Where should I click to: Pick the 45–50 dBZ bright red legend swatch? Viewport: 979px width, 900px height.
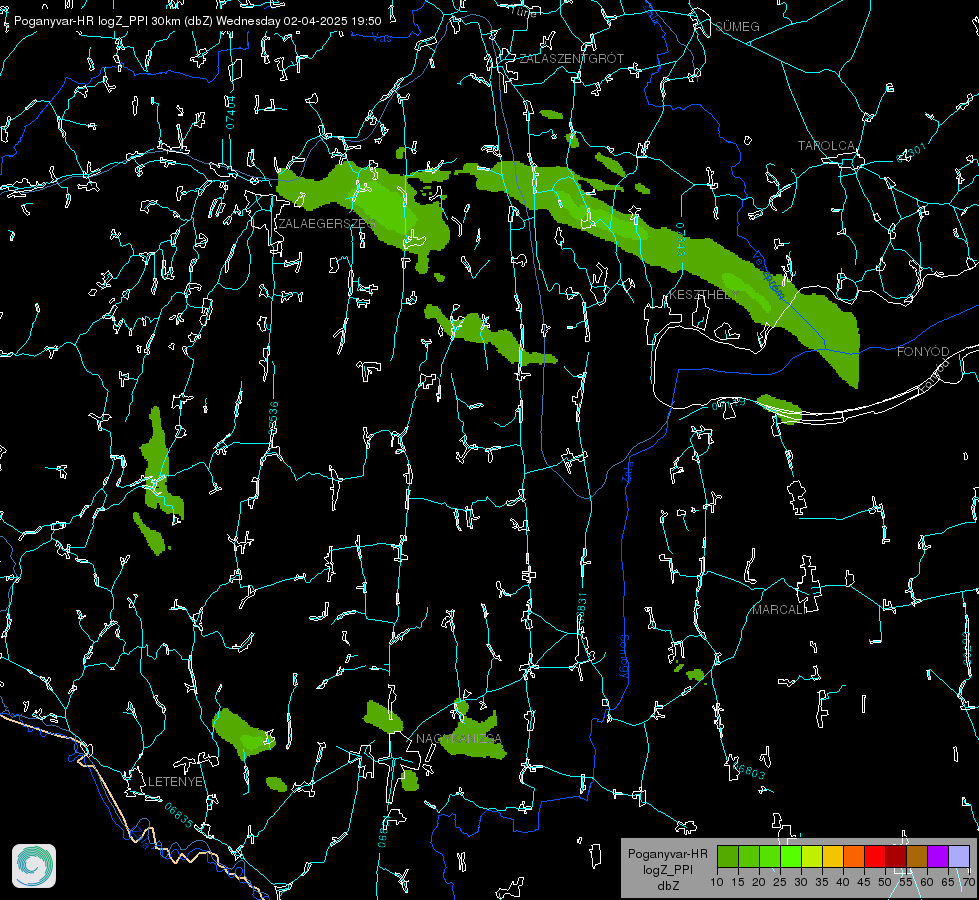tap(875, 856)
